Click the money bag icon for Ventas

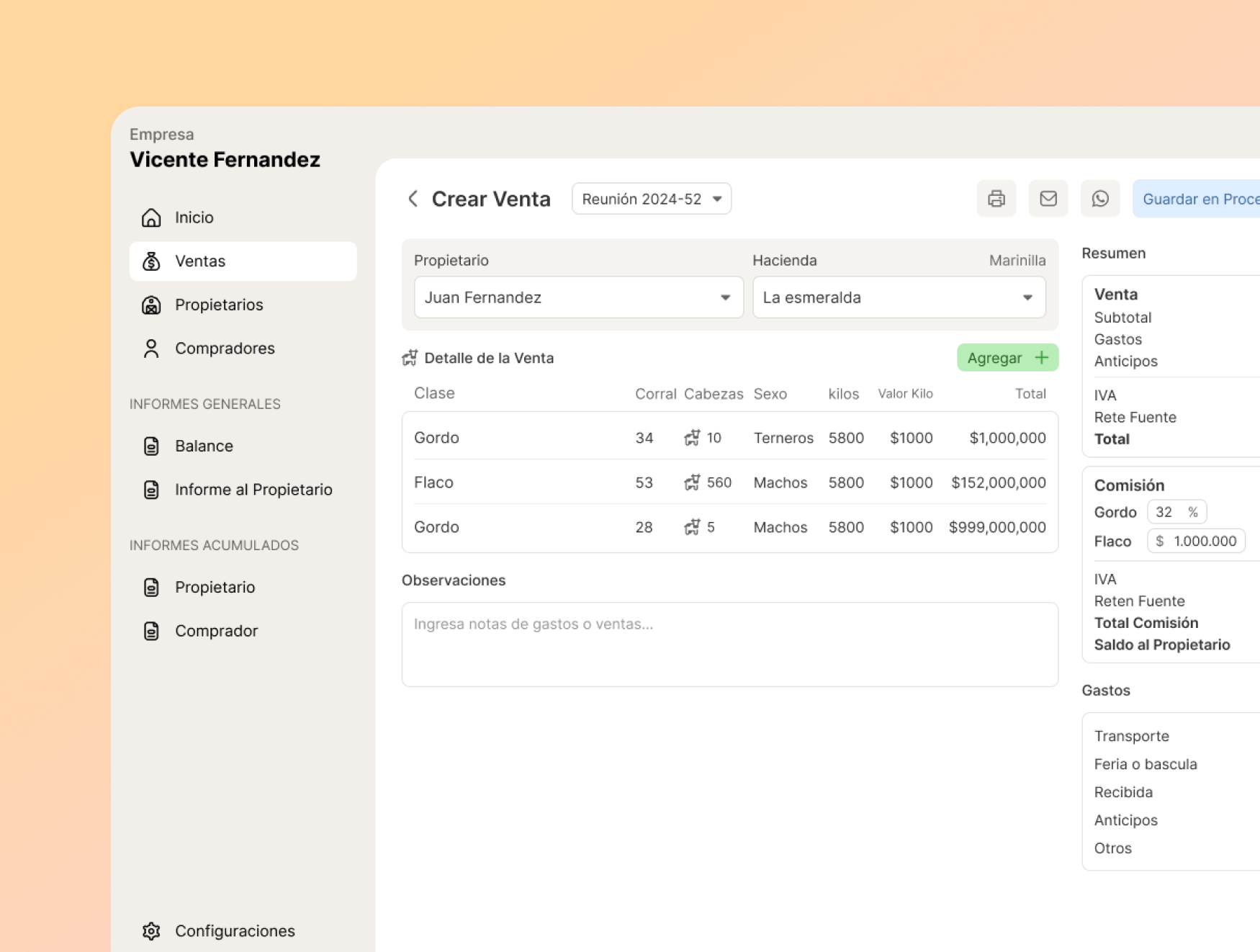click(151, 261)
